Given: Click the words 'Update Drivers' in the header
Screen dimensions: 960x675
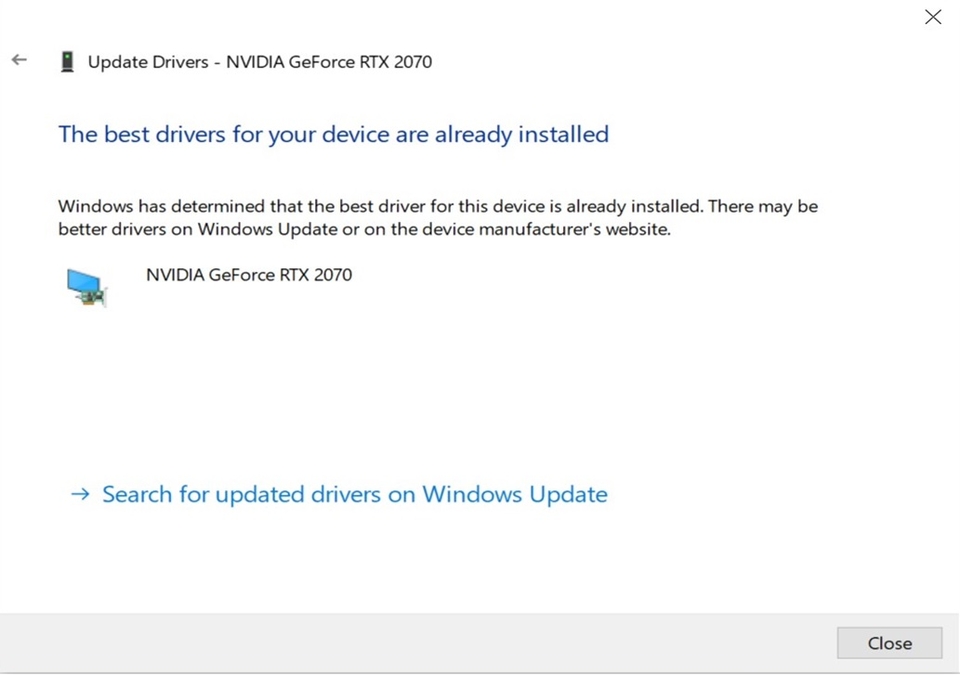Looking at the screenshot, I should [148, 62].
